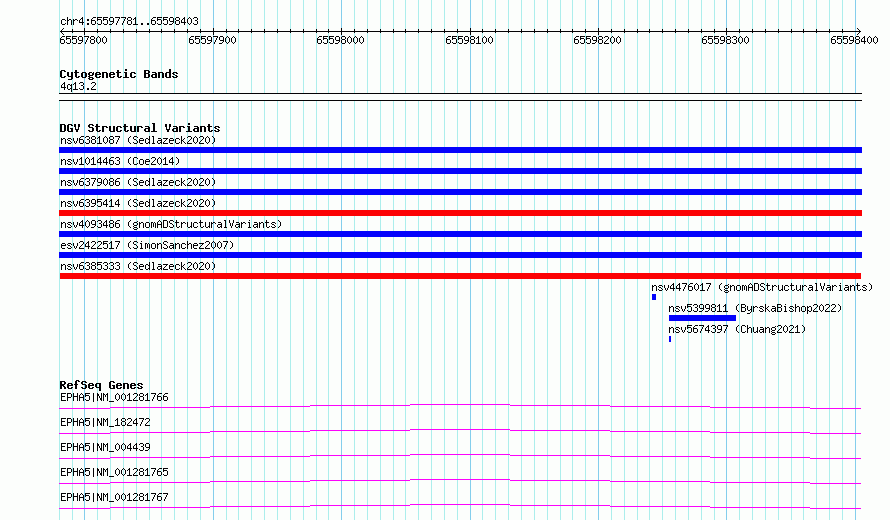Click ruler position 65597800
Viewport: 890px width, 520px height.
83,40
